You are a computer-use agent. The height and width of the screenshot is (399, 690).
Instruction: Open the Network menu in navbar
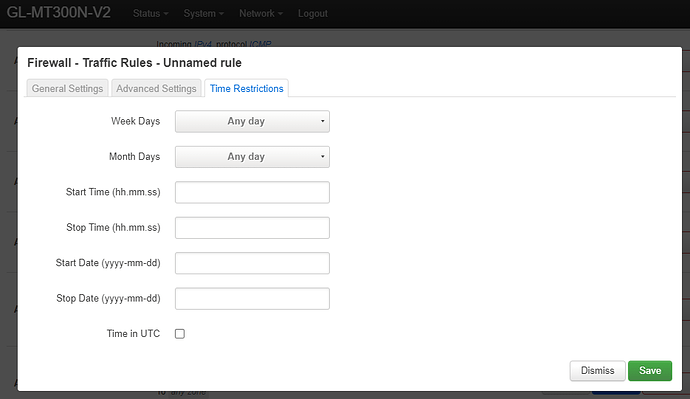pos(261,14)
